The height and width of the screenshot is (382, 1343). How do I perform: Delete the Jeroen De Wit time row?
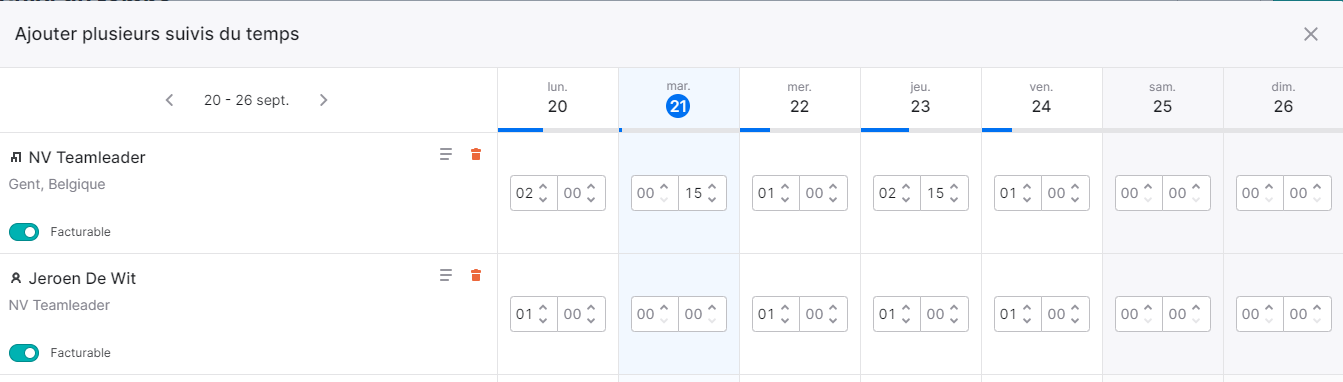[476, 275]
